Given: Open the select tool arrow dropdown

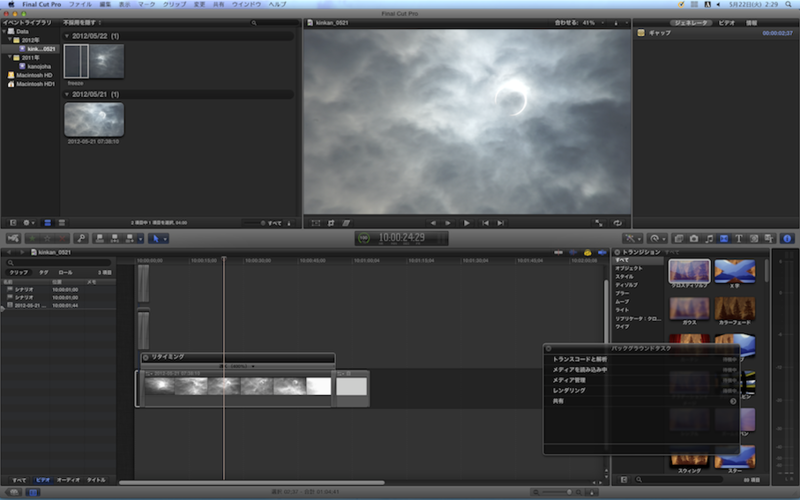Looking at the screenshot, I should click(x=159, y=238).
